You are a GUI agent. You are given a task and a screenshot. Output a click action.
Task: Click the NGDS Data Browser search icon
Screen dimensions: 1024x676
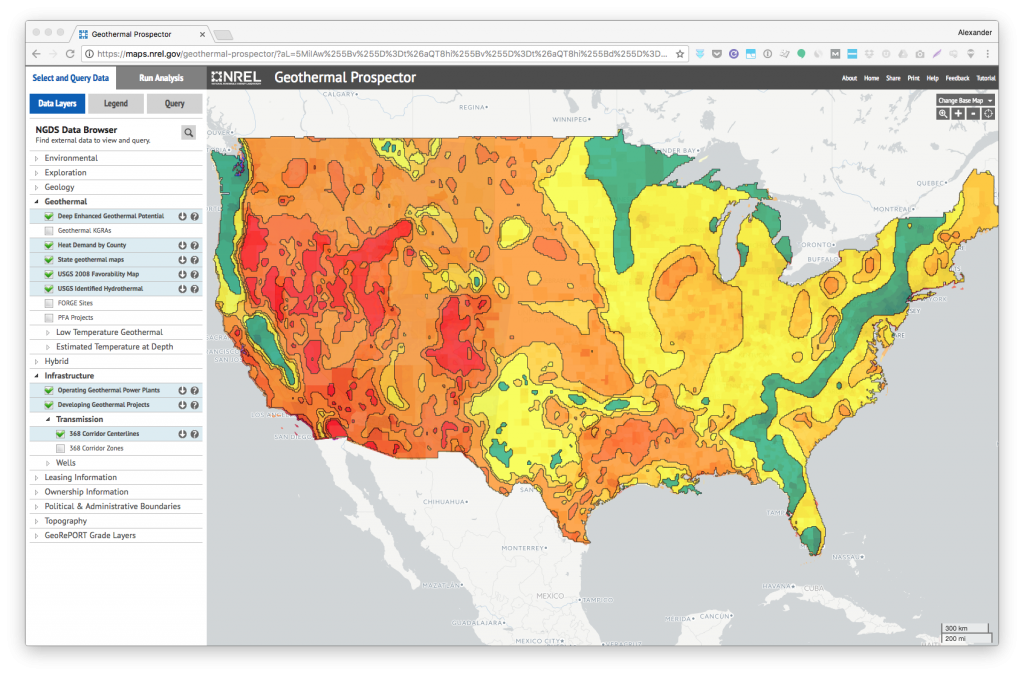tap(188, 132)
